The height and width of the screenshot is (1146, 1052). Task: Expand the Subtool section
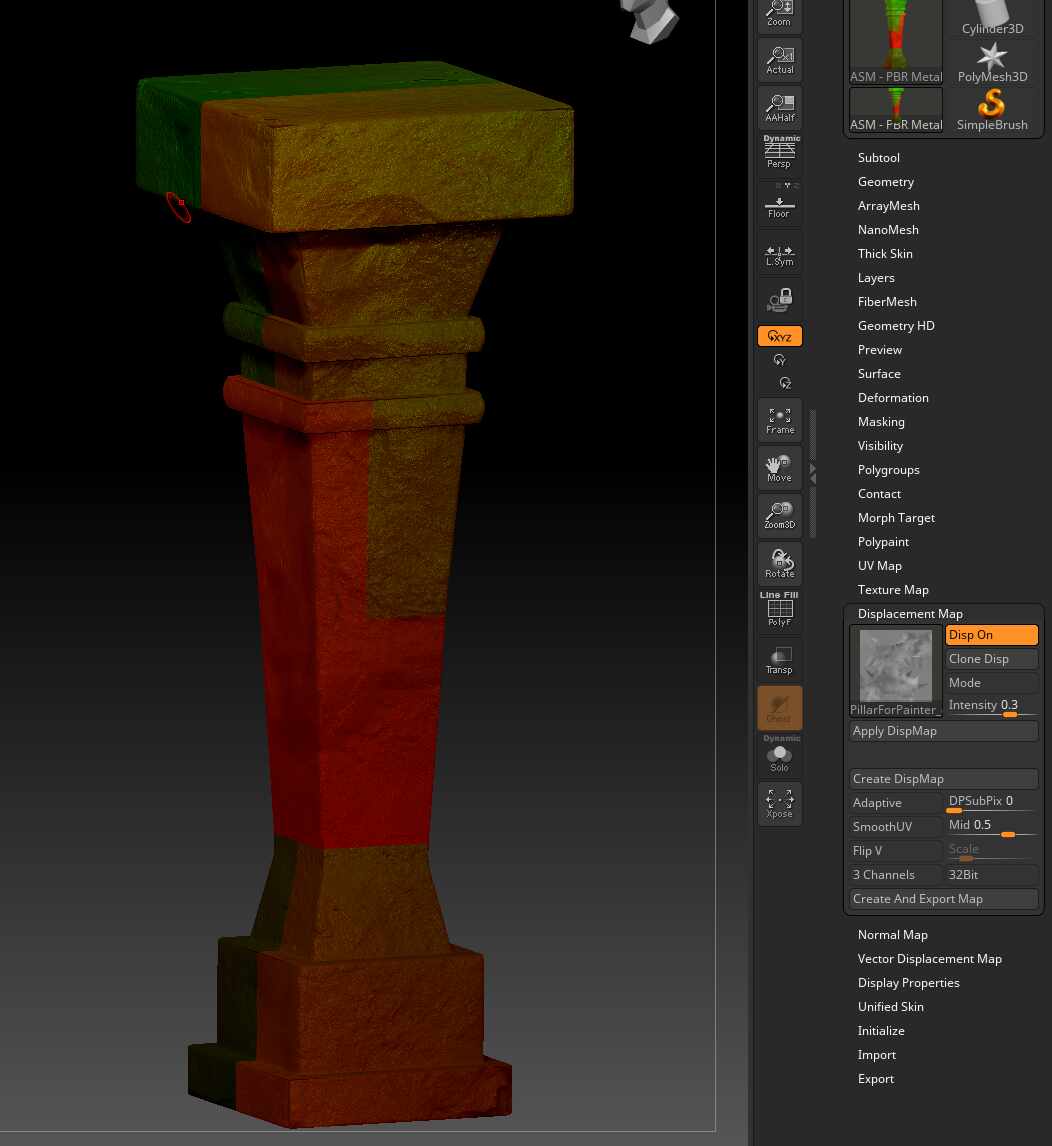tap(878, 158)
